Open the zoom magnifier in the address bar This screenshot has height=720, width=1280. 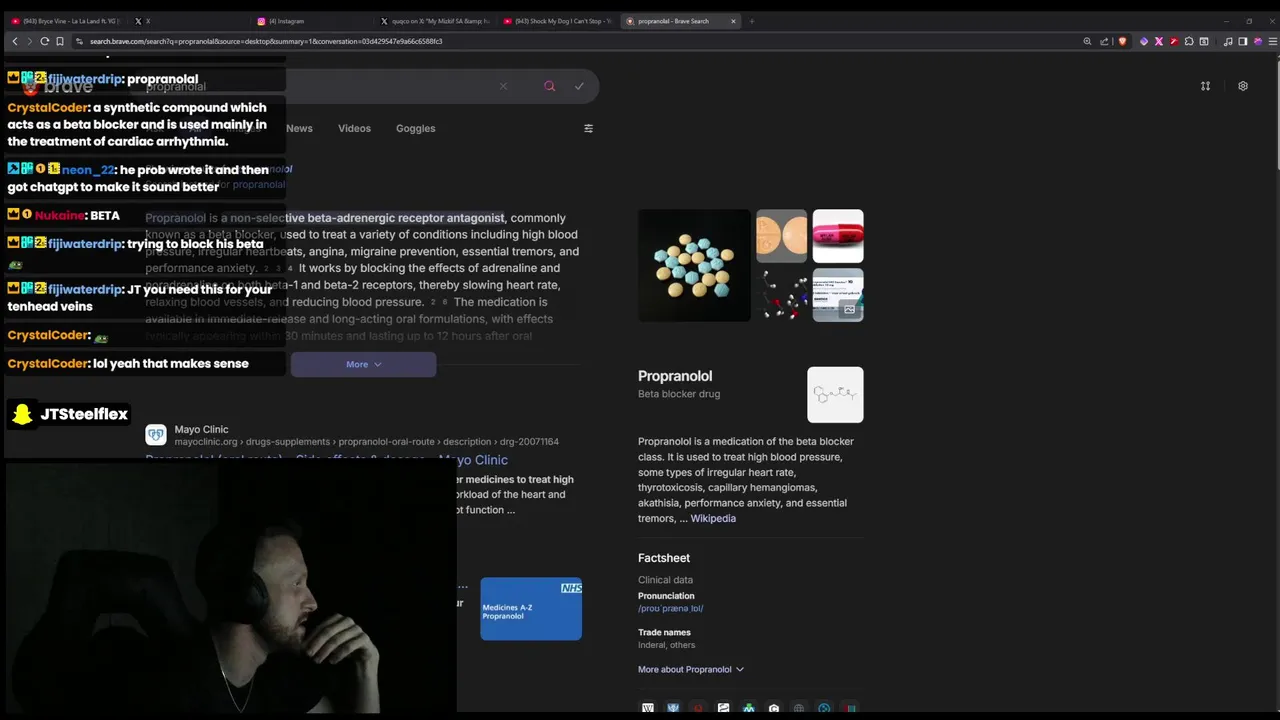(1087, 41)
